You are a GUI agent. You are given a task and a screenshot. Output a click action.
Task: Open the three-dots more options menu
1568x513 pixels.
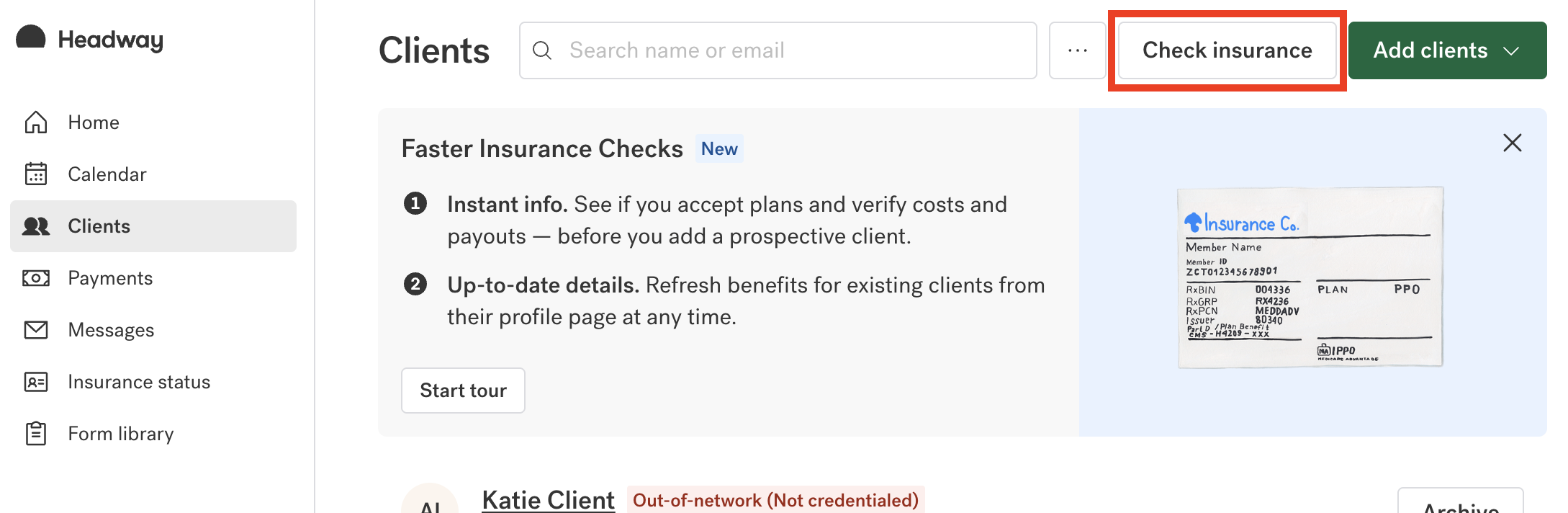pos(1077,50)
